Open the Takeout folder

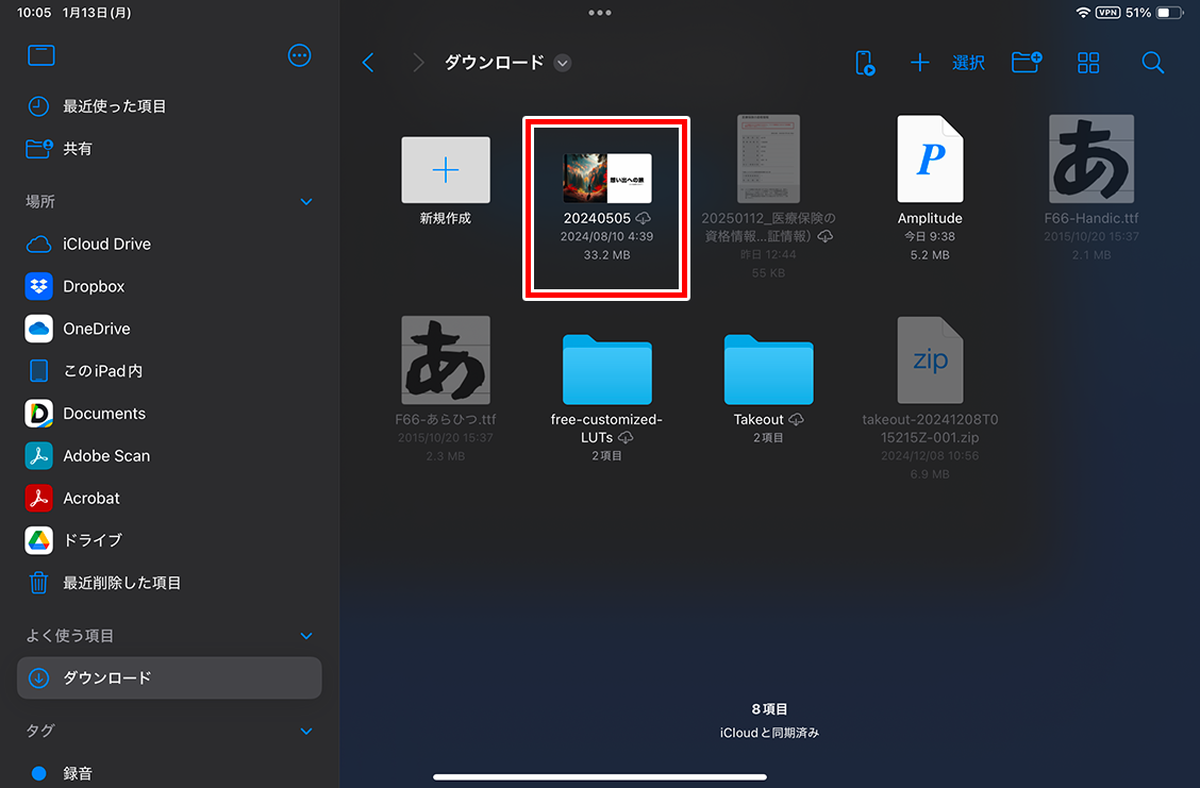pyautogui.click(x=769, y=369)
